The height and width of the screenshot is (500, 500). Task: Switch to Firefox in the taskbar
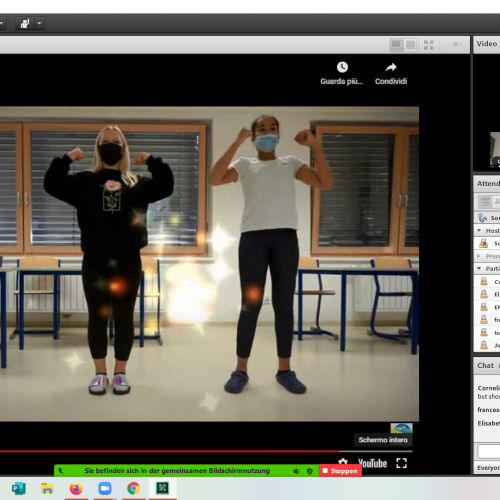(76, 489)
